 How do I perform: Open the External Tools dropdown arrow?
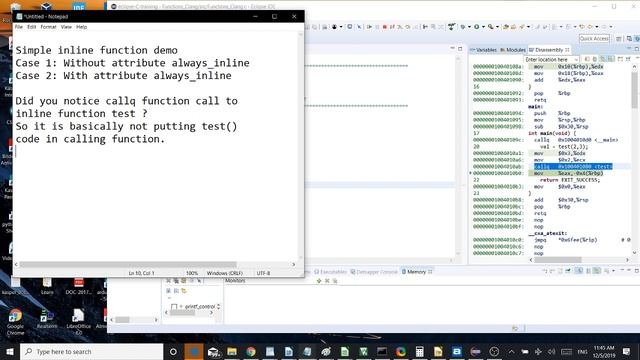coord(497,27)
